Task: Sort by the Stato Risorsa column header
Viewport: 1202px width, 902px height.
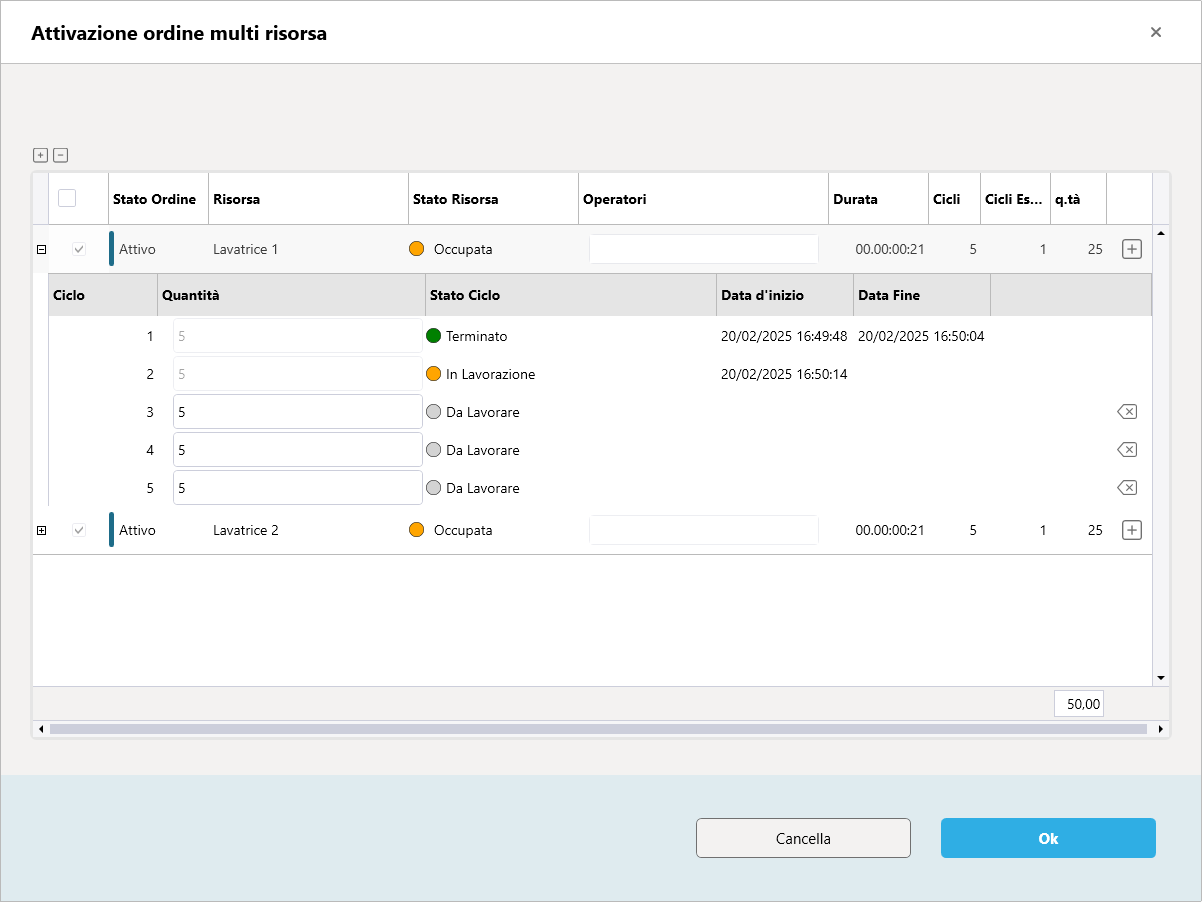Action: point(493,199)
